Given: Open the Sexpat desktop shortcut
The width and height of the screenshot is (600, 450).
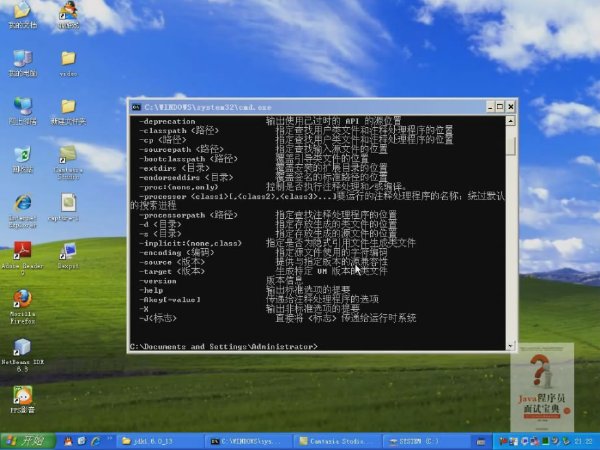Looking at the screenshot, I should (68, 256).
